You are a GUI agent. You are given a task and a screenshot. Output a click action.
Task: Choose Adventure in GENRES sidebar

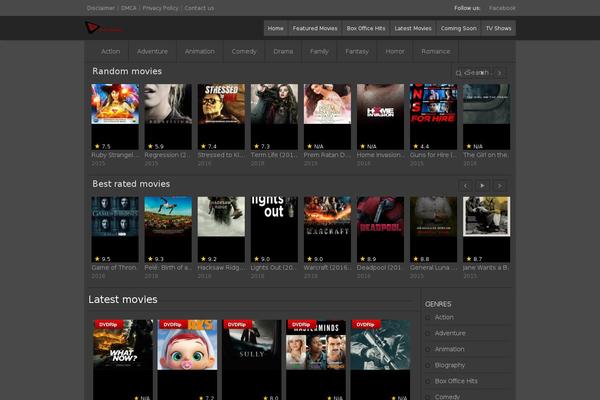coord(450,333)
